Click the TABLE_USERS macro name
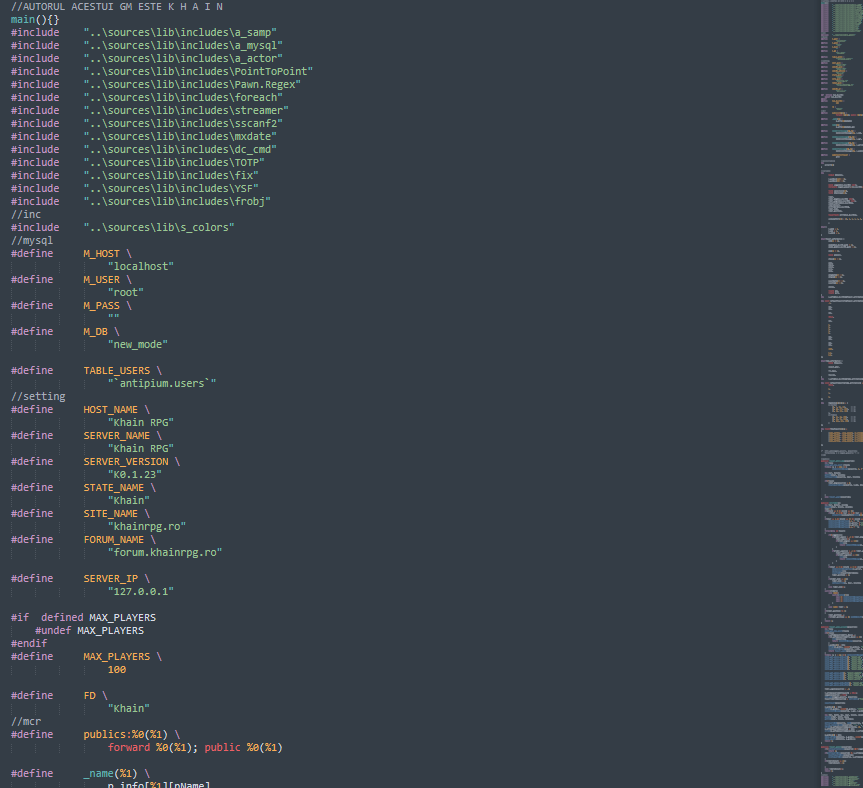863x788 pixels. [x=117, y=371]
